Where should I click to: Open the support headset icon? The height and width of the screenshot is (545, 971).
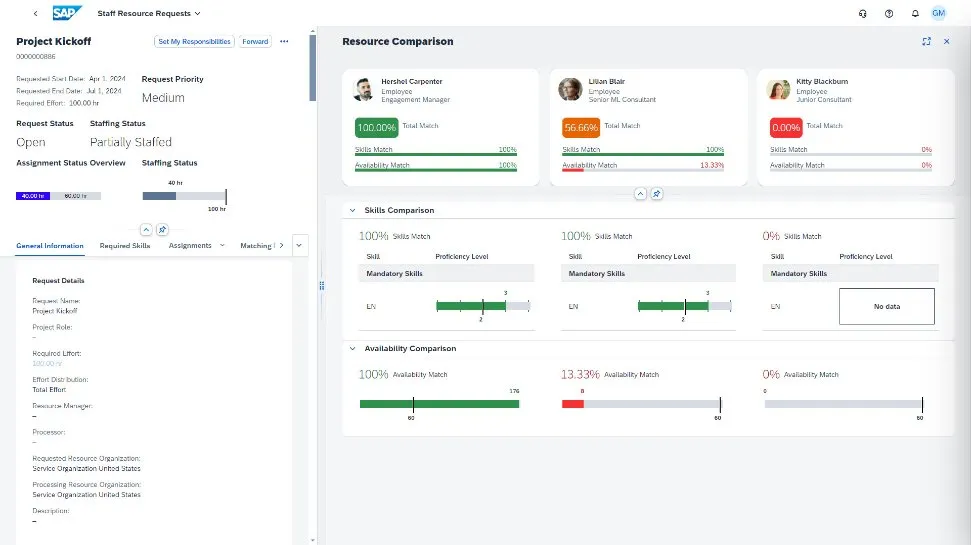863,14
